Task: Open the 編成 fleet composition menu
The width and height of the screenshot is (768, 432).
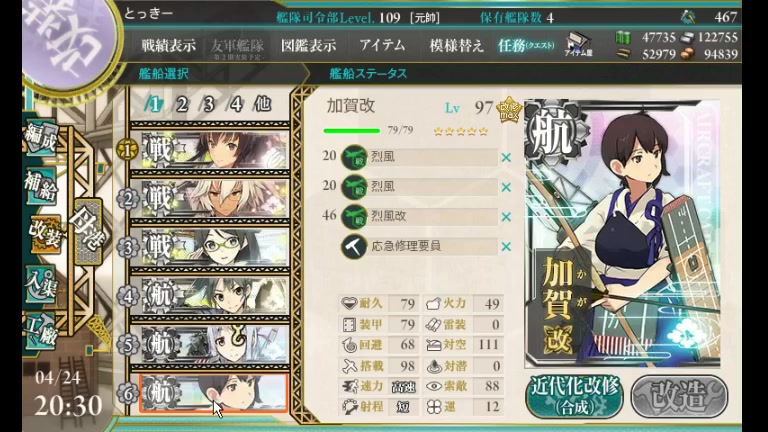Action: [x=41, y=138]
